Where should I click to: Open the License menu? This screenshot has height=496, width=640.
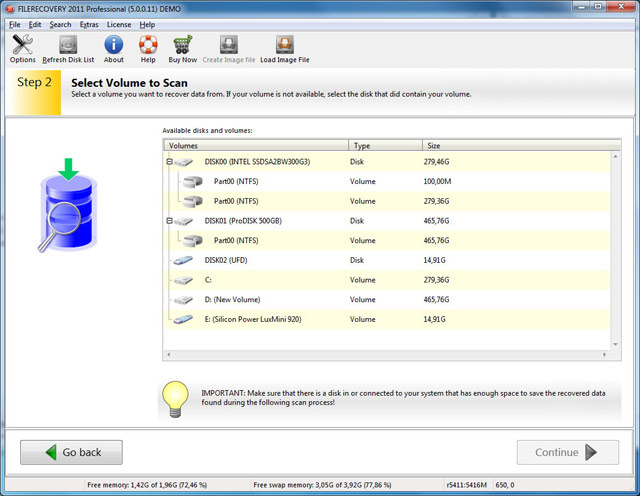point(119,24)
